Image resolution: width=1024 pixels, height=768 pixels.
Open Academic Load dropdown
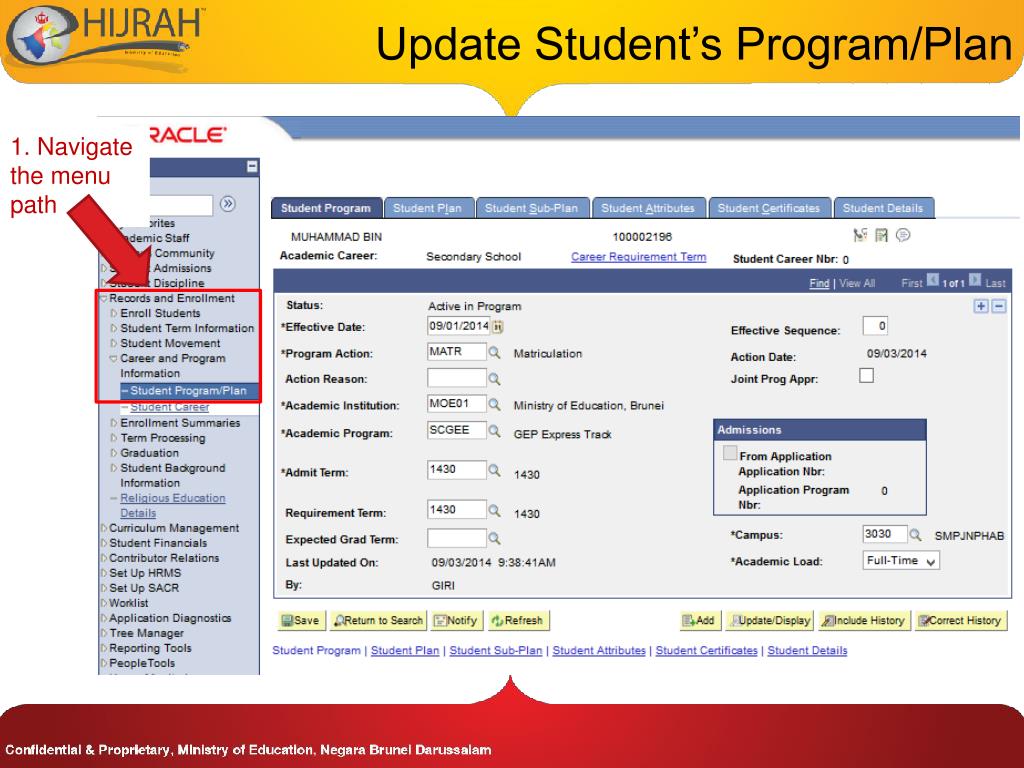point(901,561)
